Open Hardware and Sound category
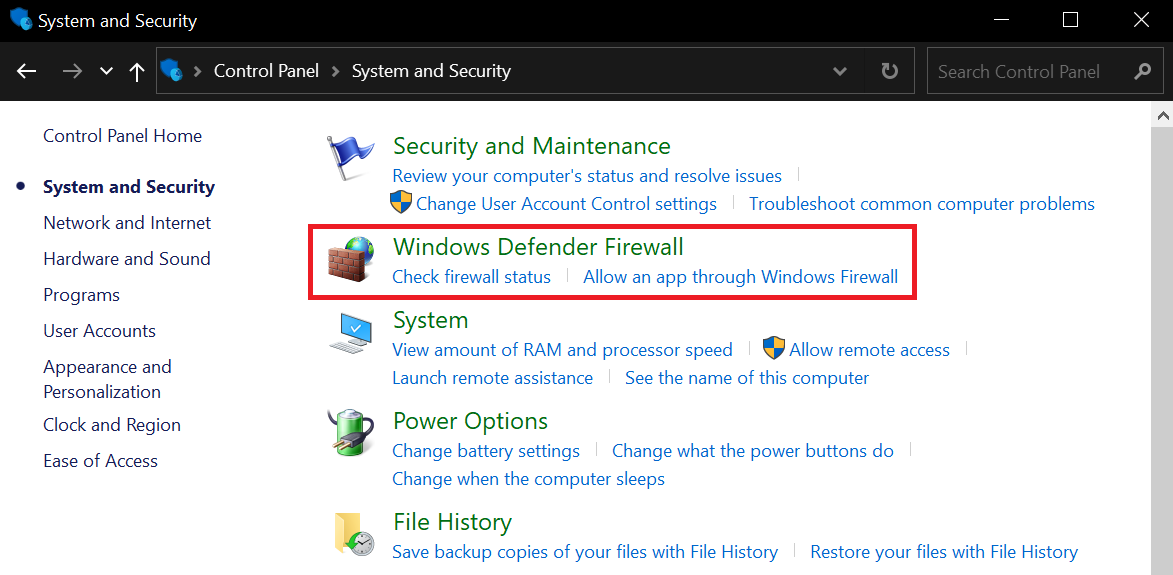1173x575 pixels. tap(127, 259)
